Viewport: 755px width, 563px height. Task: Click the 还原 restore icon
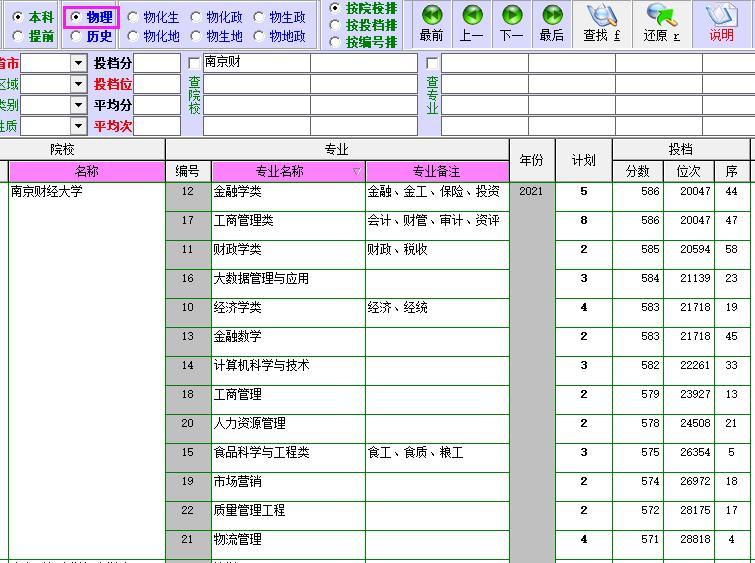[x=662, y=24]
